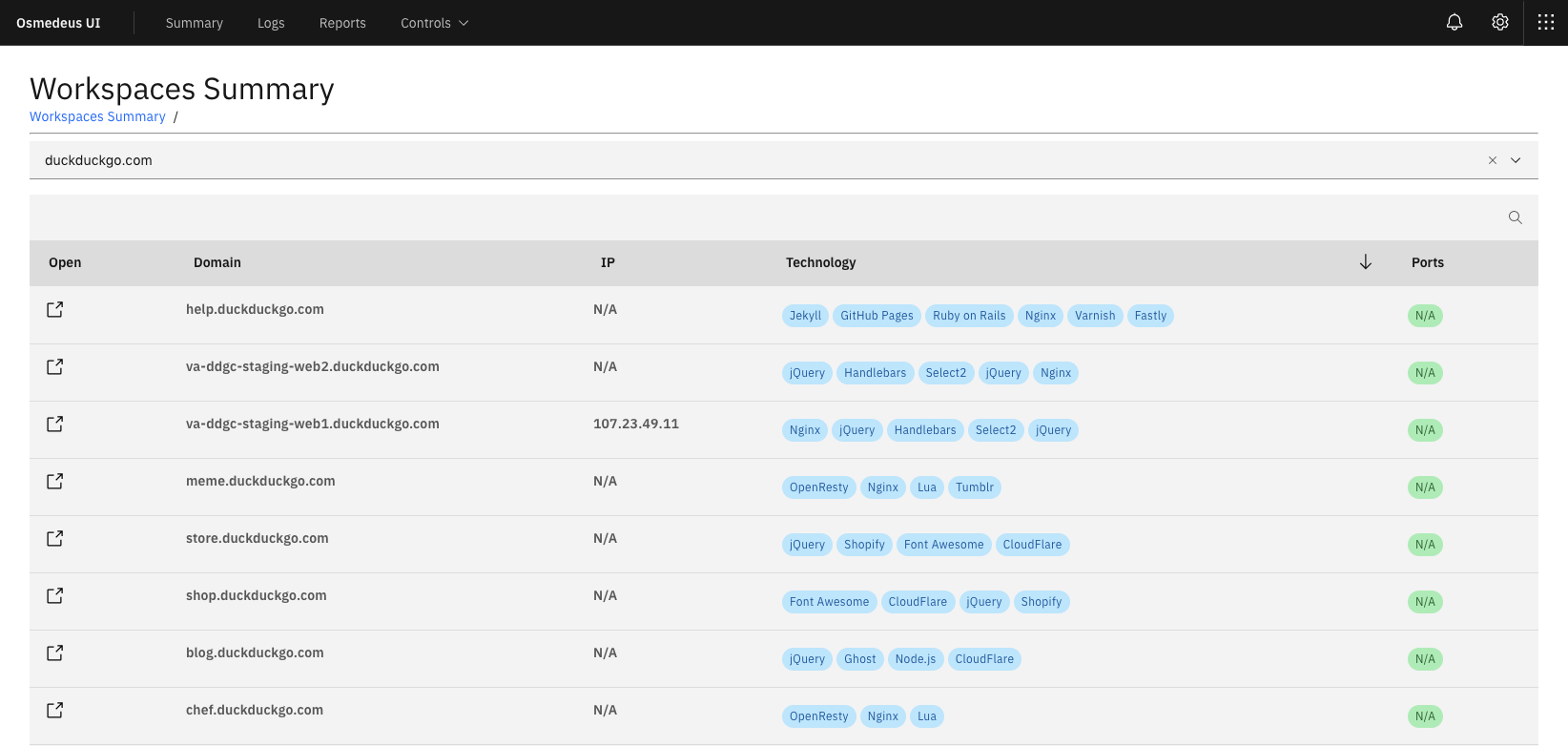Click the table search magnifier icon
This screenshot has height=746, width=1568.
coord(1516,218)
